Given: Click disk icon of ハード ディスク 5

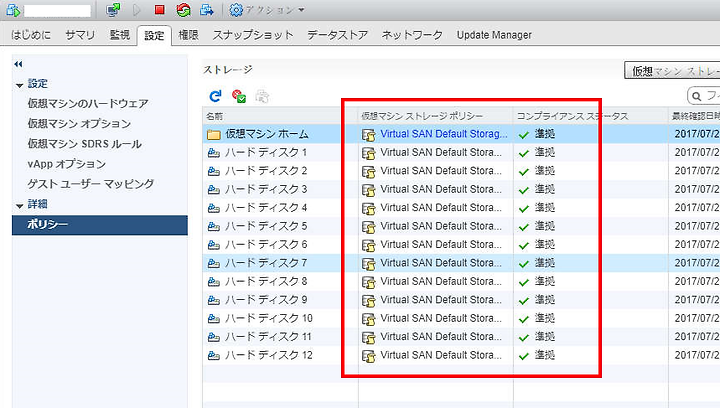Looking at the screenshot, I should 214,226.
